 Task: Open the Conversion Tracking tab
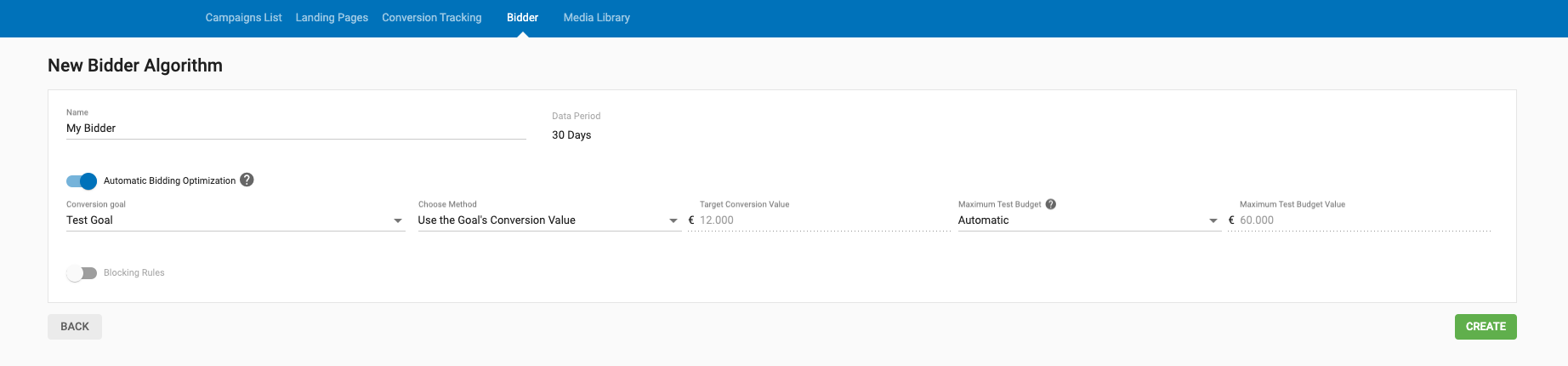tap(431, 18)
